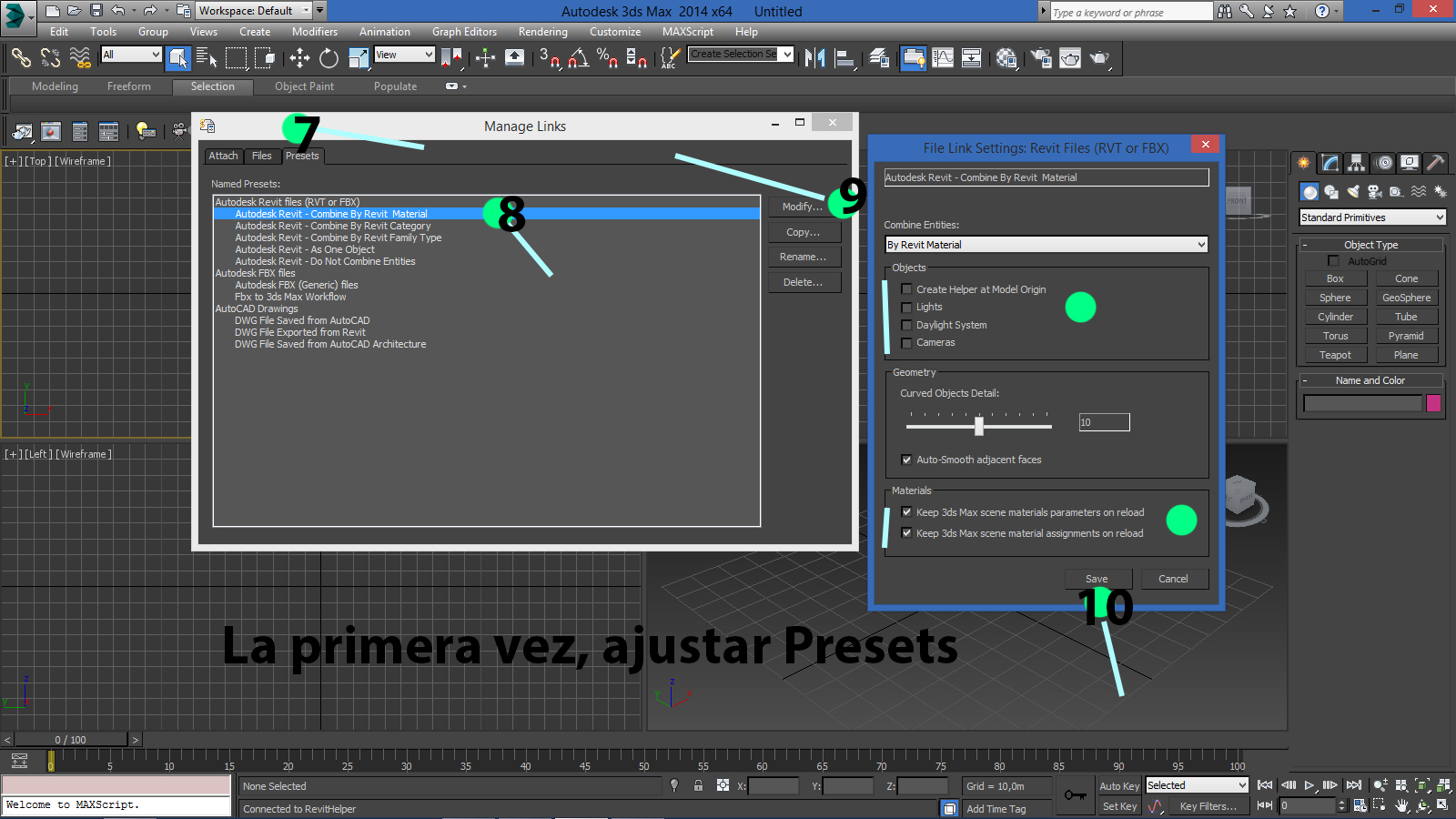Choose the Rectangular Selection Region tool

pyautogui.click(x=236, y=58)
